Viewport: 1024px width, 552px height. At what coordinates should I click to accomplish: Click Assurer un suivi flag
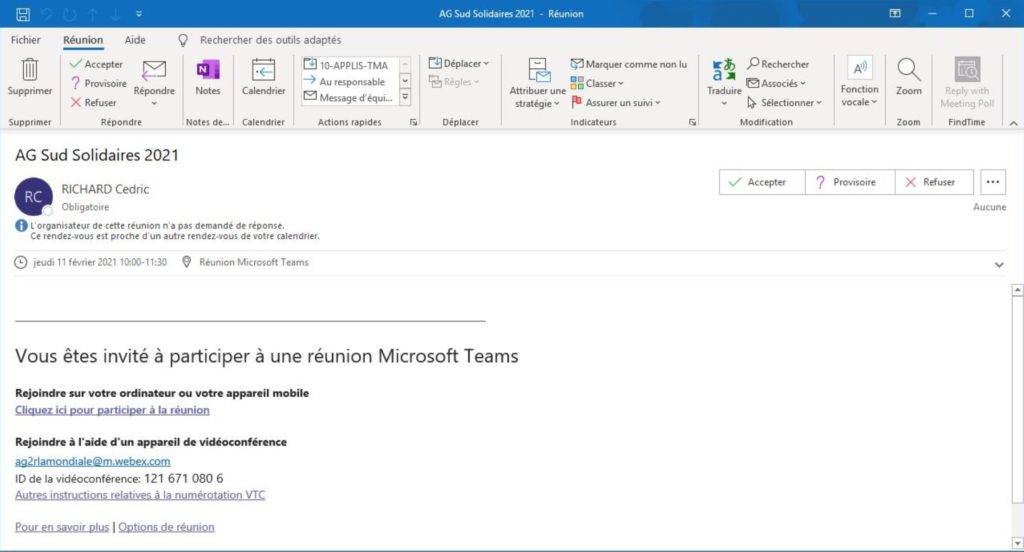616,102
